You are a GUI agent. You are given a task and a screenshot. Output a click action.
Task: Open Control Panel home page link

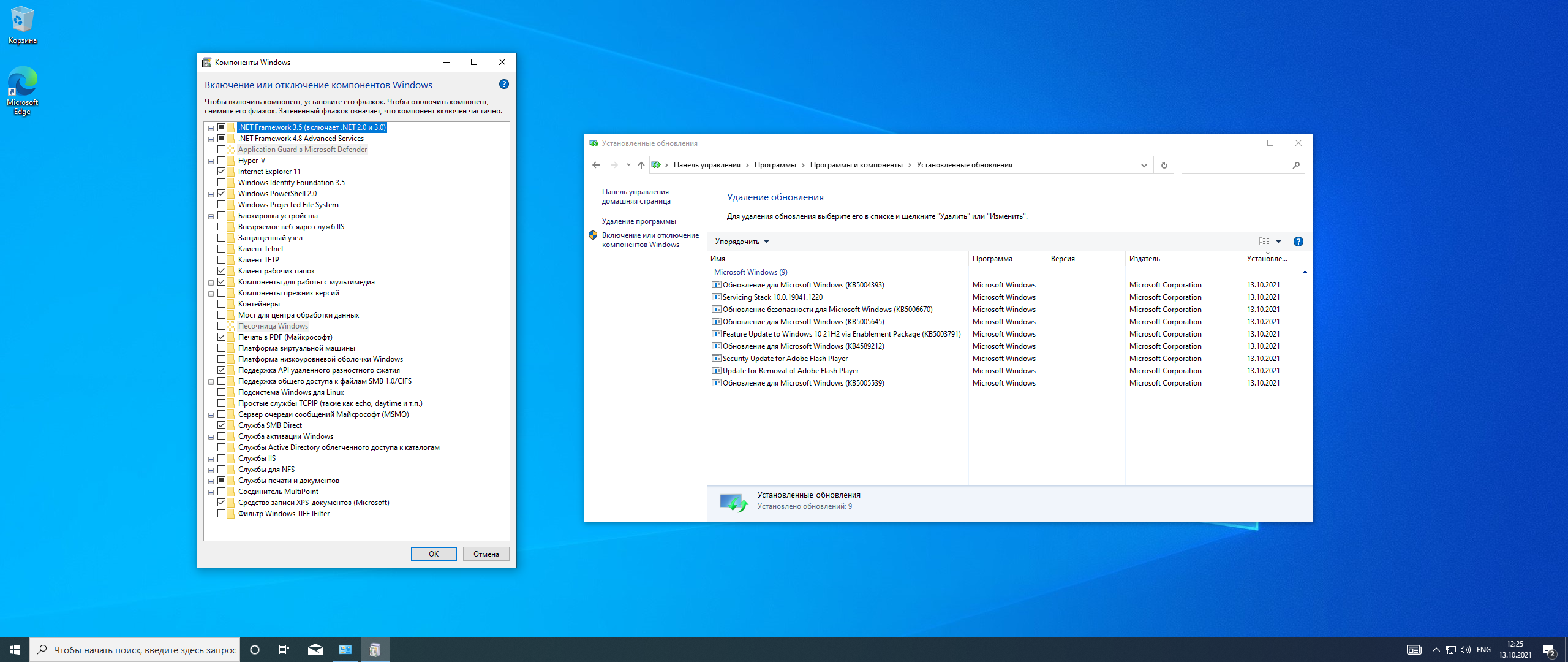coord(640,196)
